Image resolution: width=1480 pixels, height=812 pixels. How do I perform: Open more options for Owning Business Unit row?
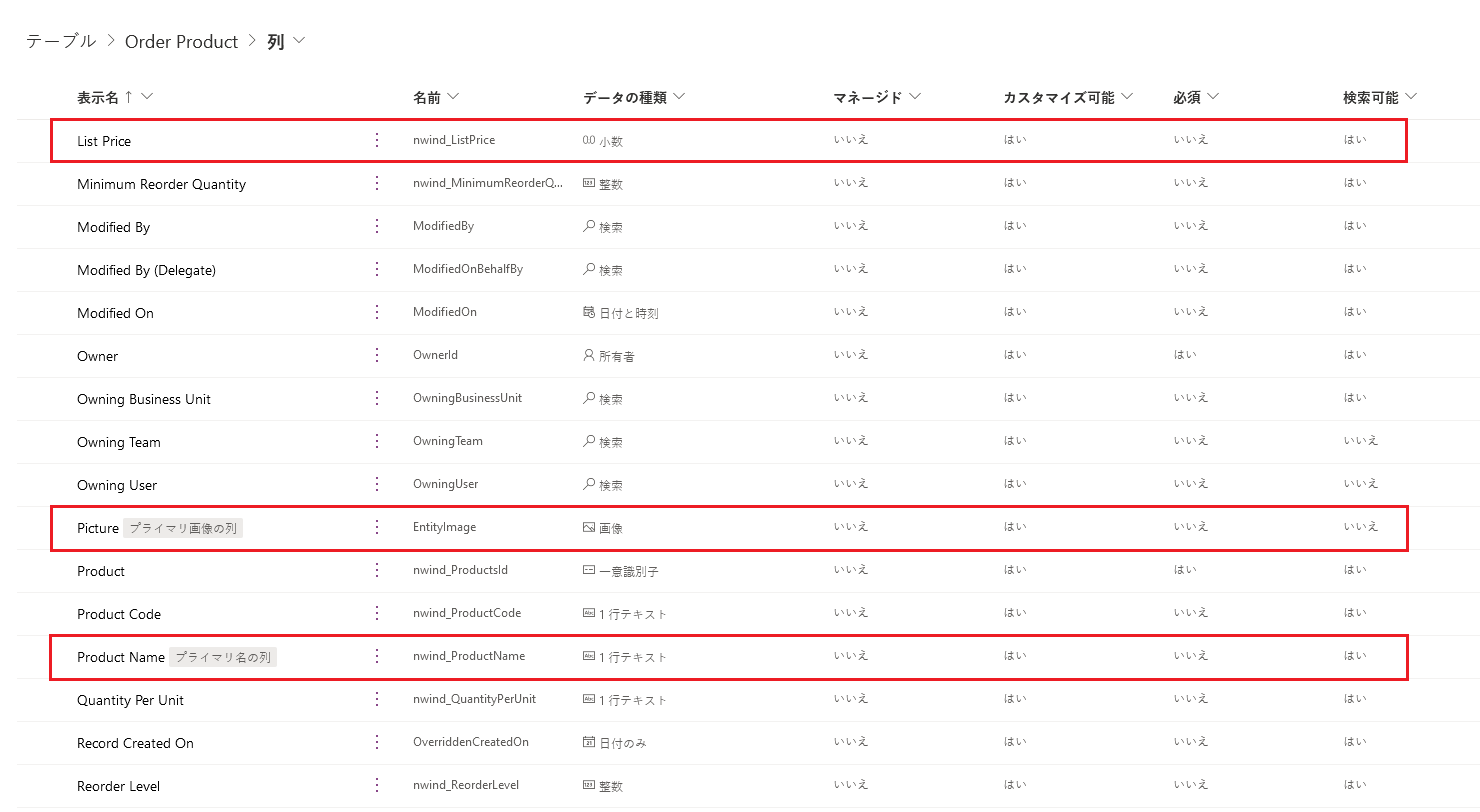click(377, 398)
